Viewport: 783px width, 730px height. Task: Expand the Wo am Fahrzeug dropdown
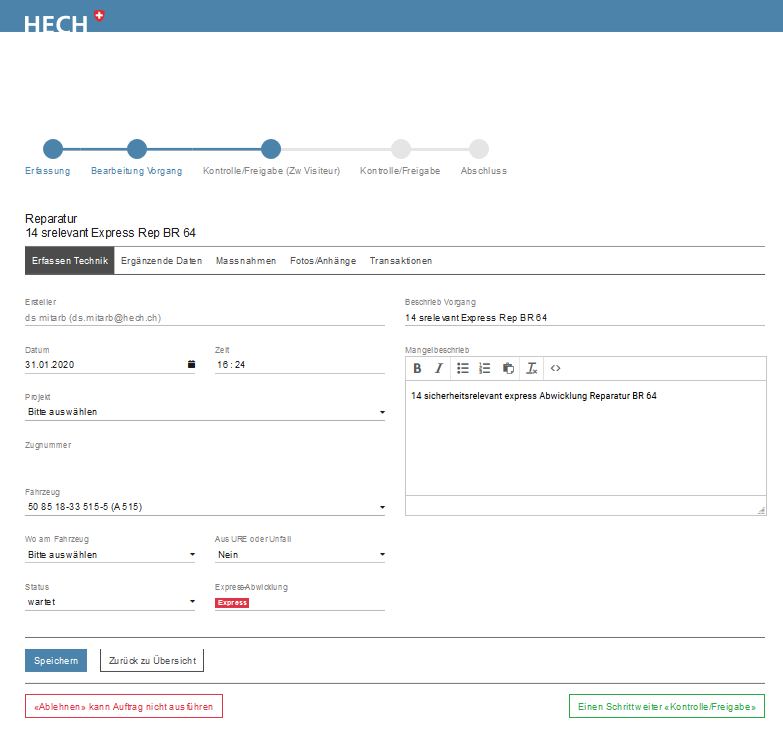pos(110,555)
